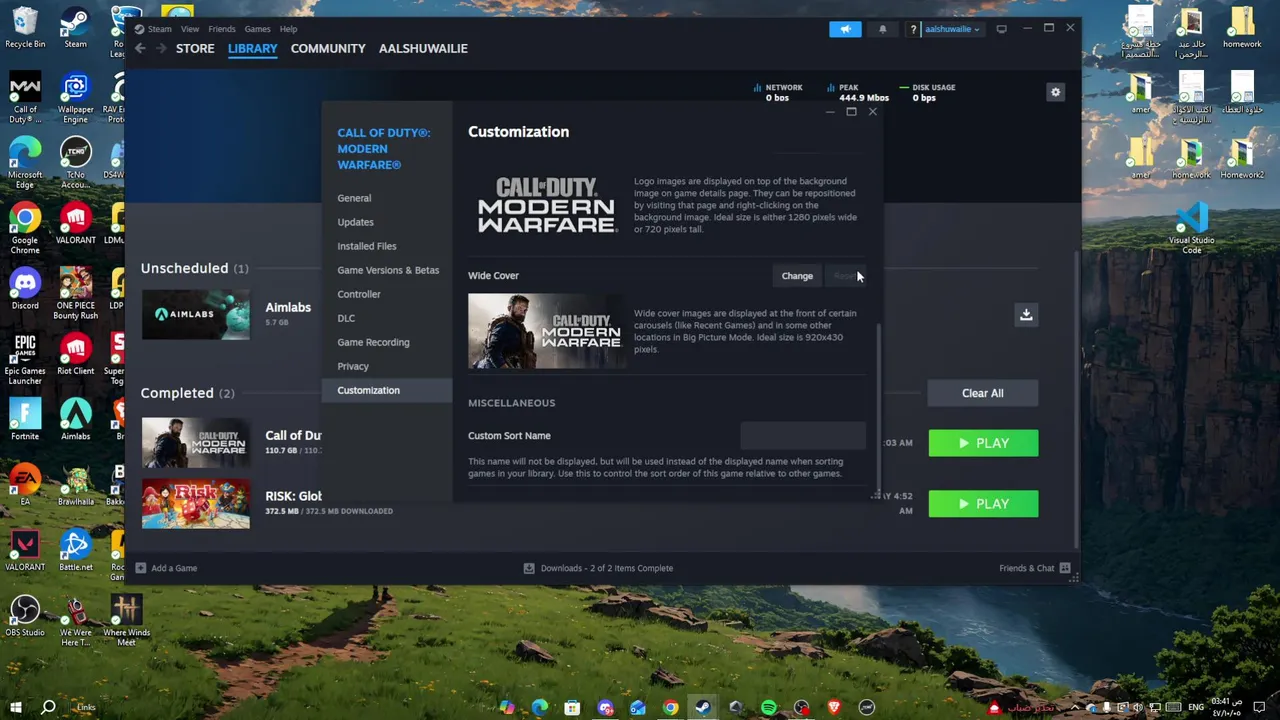The image size is (1280, 720).
Task: Open the Google Chrome desktop shortcut
Action: click(x=25, y=229)
